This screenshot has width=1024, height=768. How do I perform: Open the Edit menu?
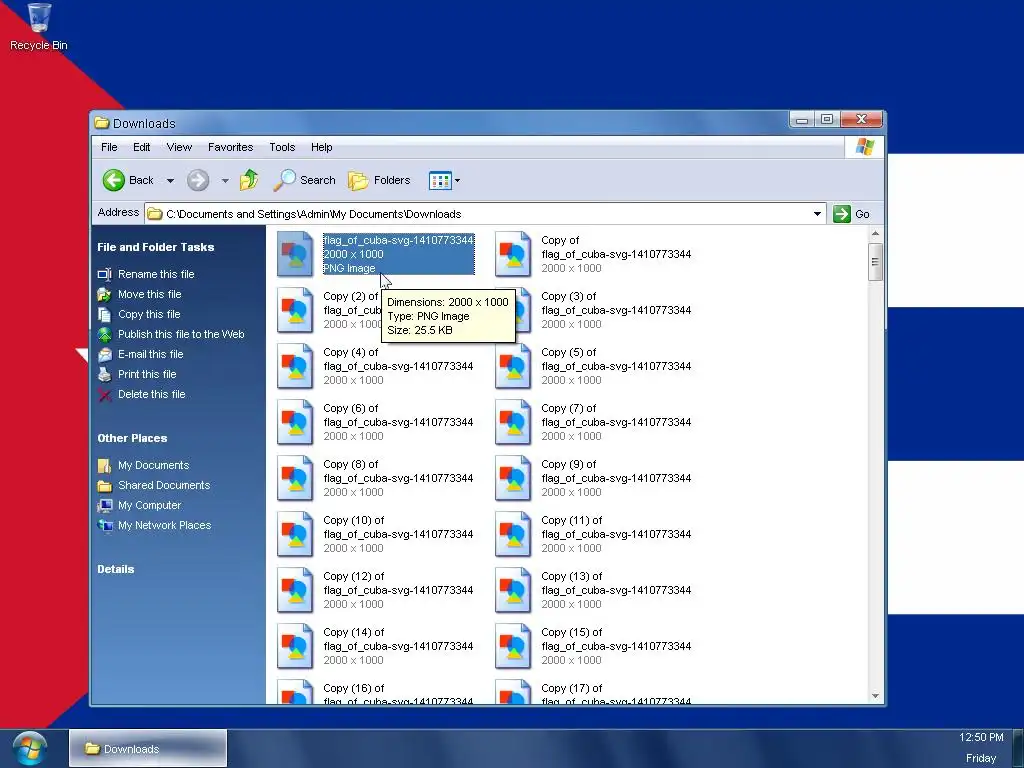(142, 148)
